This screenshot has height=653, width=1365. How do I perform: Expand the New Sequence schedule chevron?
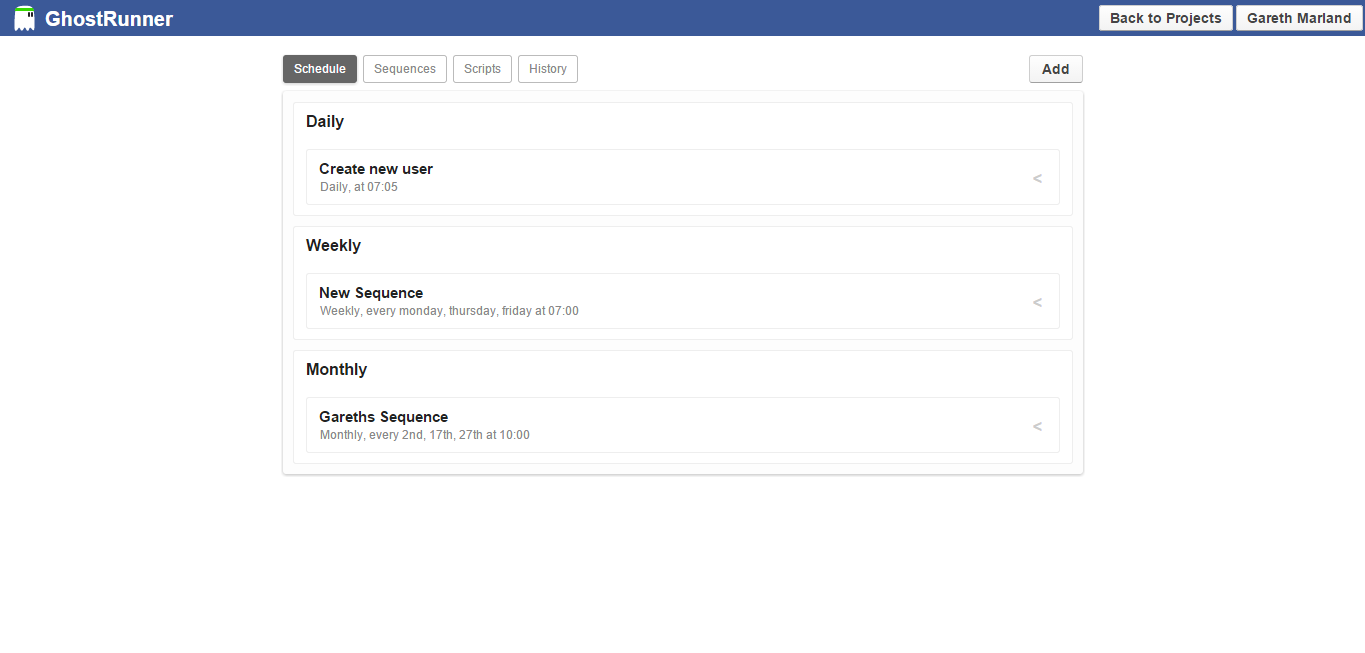pos(1037,301)
